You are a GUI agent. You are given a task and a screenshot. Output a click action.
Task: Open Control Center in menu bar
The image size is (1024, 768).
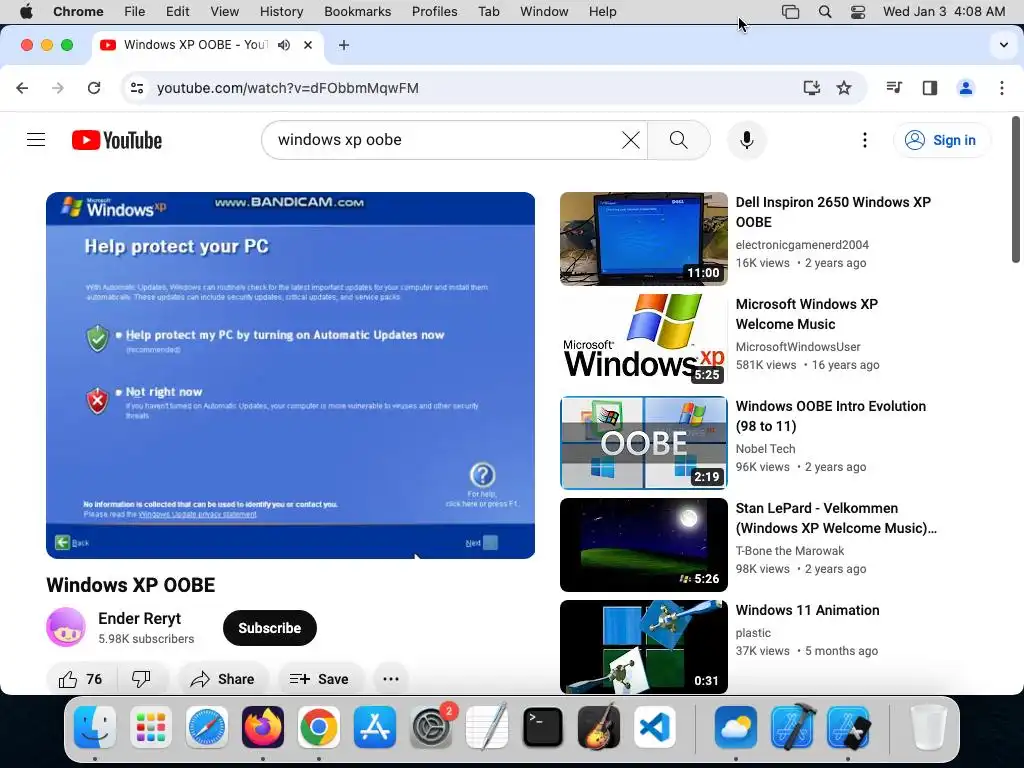click(x=857, y=12)
